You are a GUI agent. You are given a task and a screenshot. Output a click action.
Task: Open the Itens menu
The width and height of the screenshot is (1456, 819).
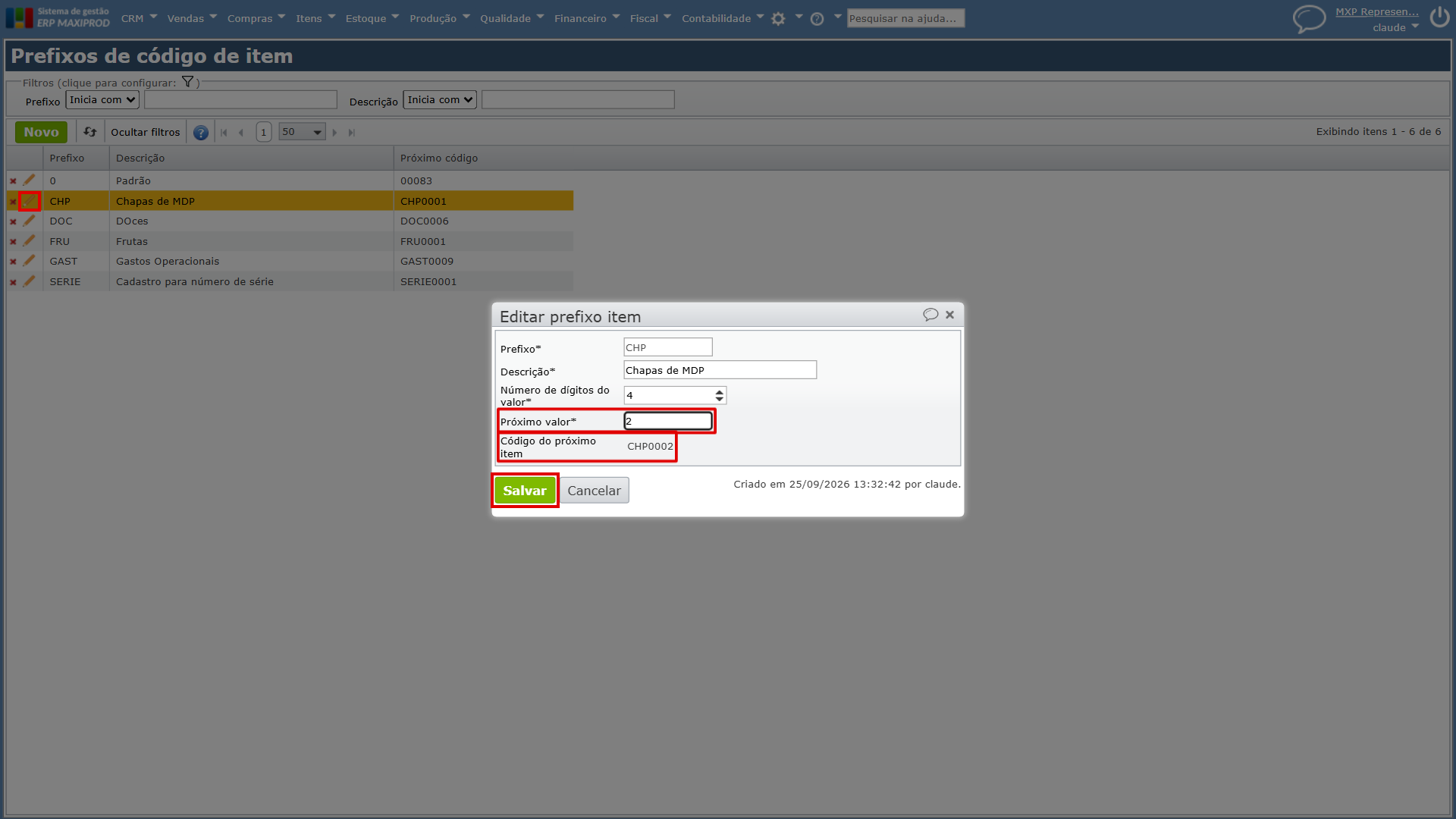click(x=315, y=18)
